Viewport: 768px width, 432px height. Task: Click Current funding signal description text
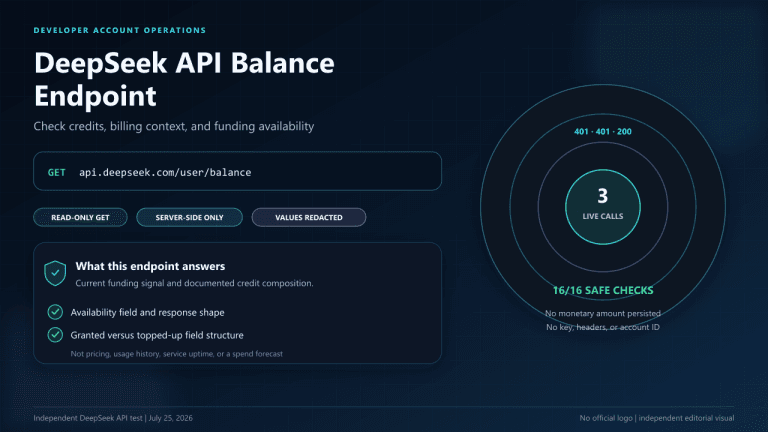click(194, 283)
